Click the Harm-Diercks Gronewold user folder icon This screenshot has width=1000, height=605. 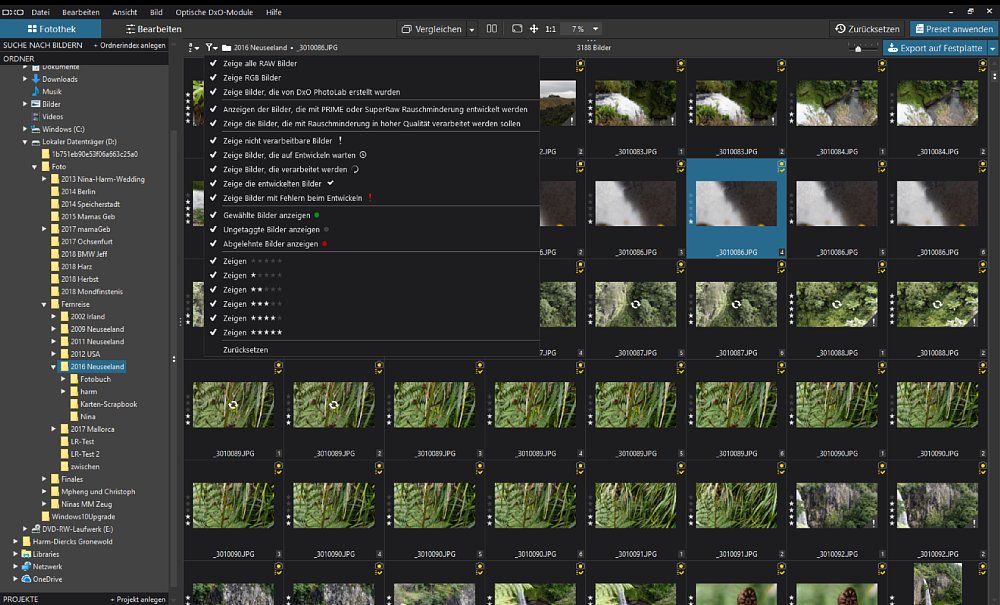[x=26, y=542]
